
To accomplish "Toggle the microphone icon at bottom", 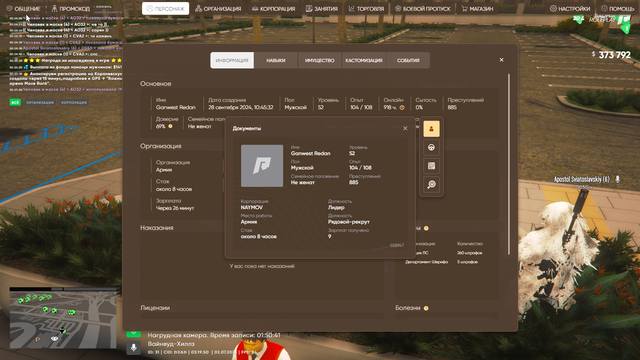I will [x=133, y=348].
